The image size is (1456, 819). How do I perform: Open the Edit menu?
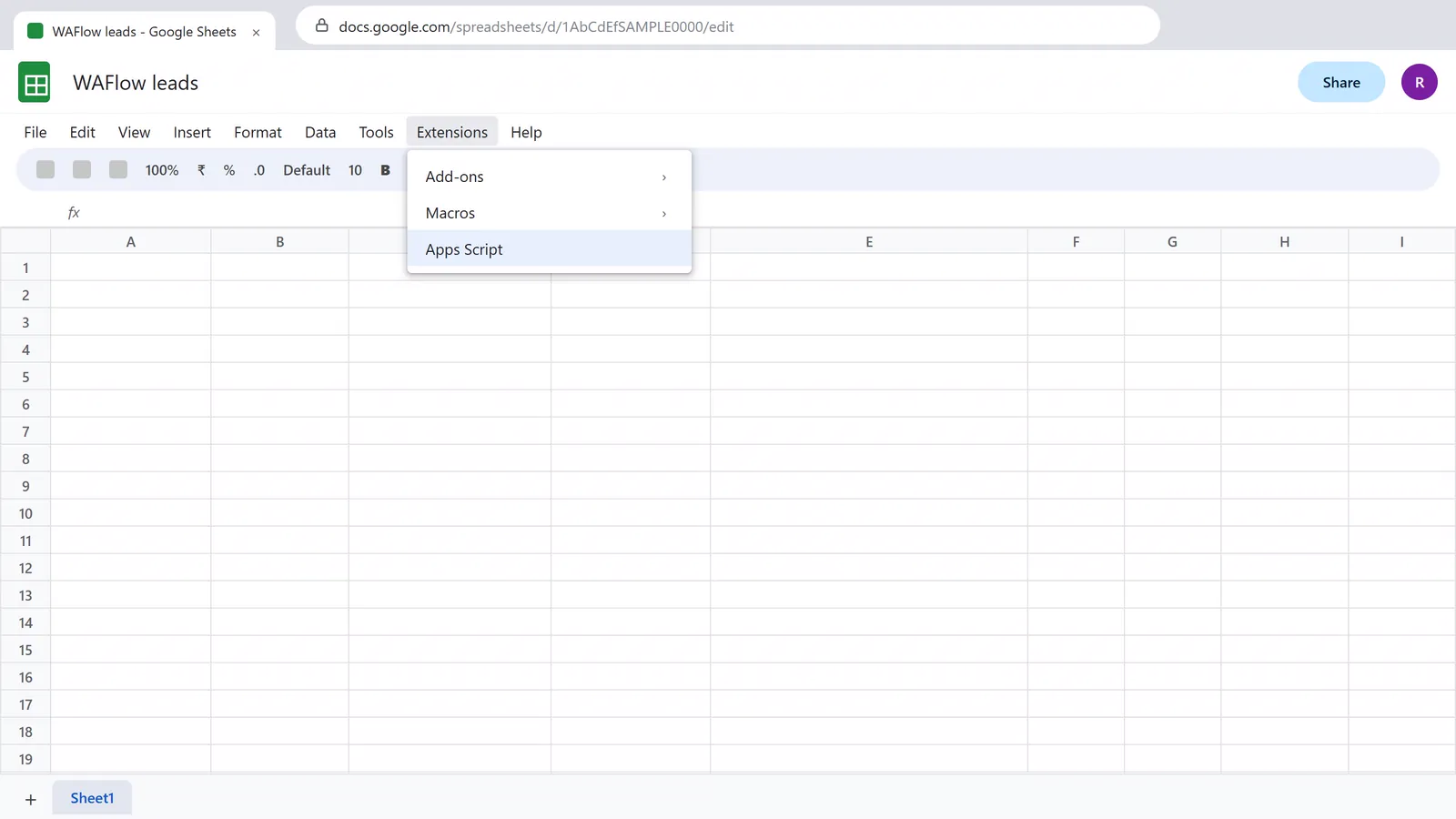(83, 132)
